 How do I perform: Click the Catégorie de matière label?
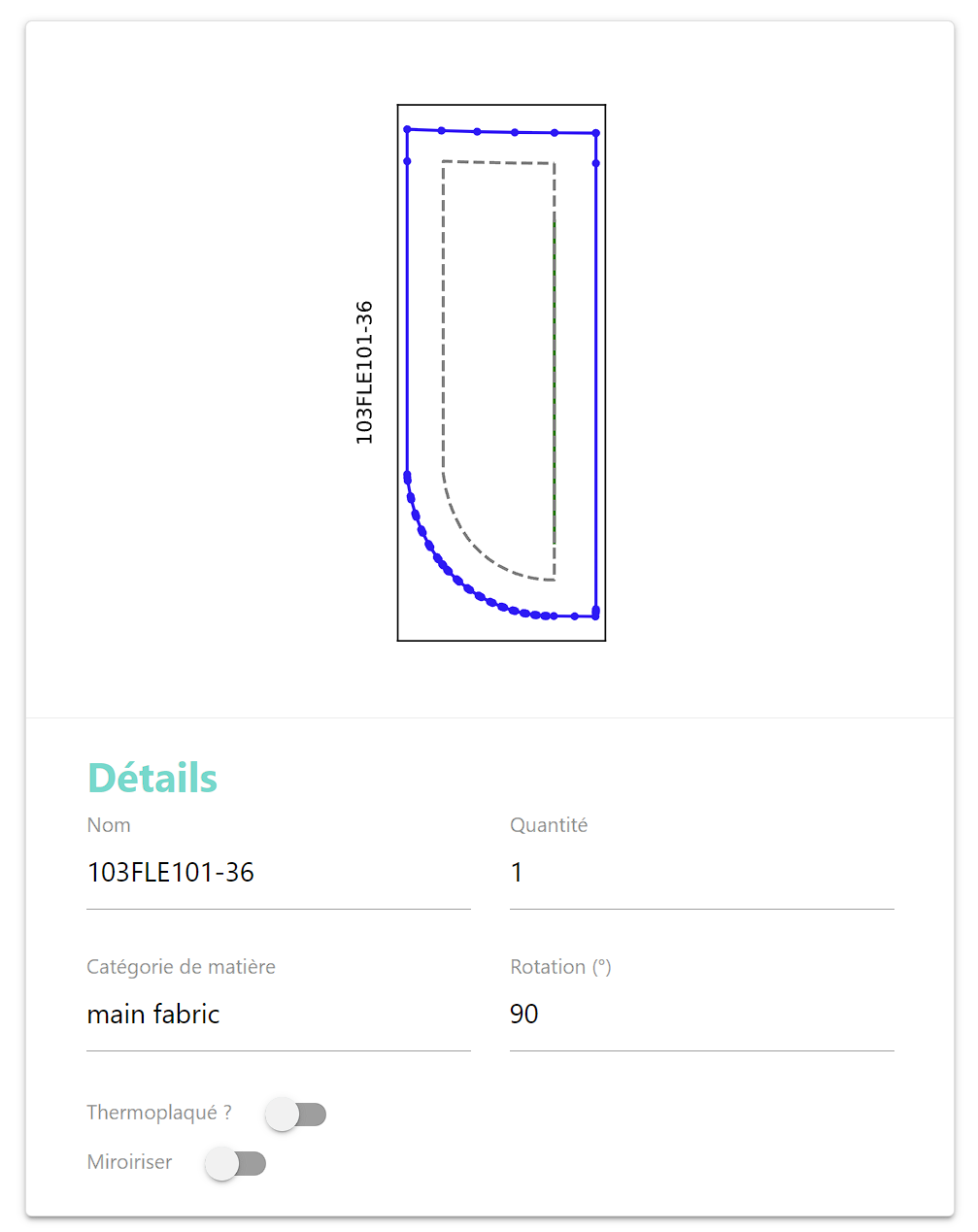(181, 967)
